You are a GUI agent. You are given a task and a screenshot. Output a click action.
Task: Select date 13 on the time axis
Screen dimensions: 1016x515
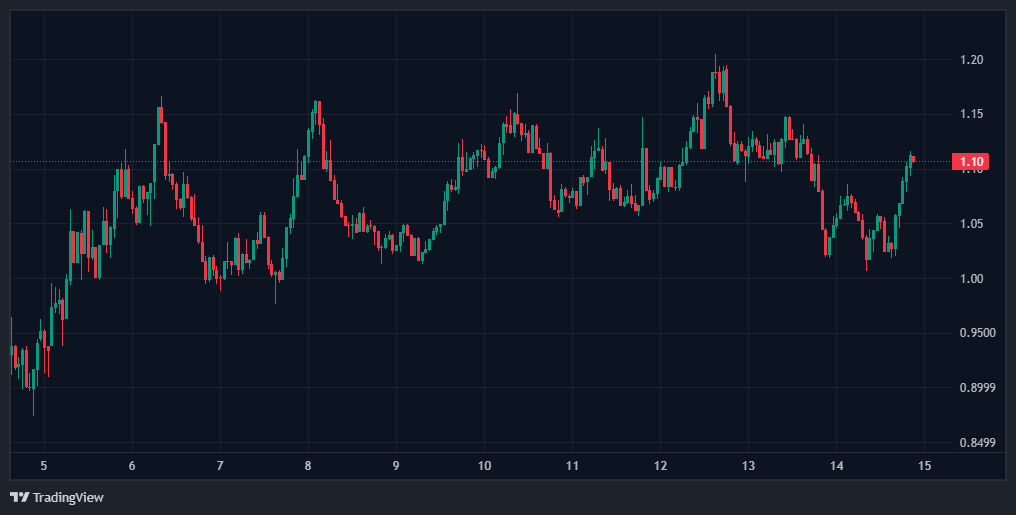[748, 466]
